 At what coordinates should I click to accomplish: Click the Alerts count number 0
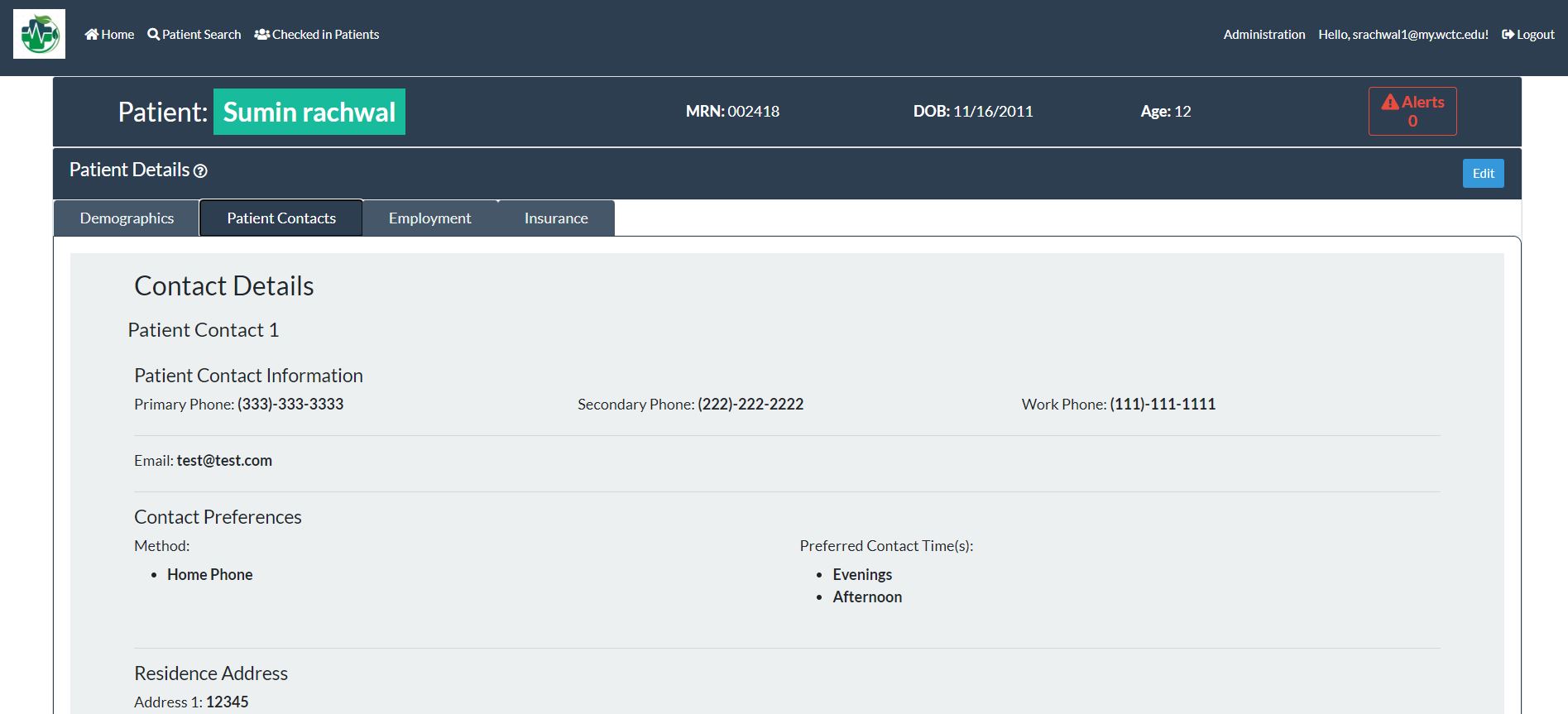1412,122
